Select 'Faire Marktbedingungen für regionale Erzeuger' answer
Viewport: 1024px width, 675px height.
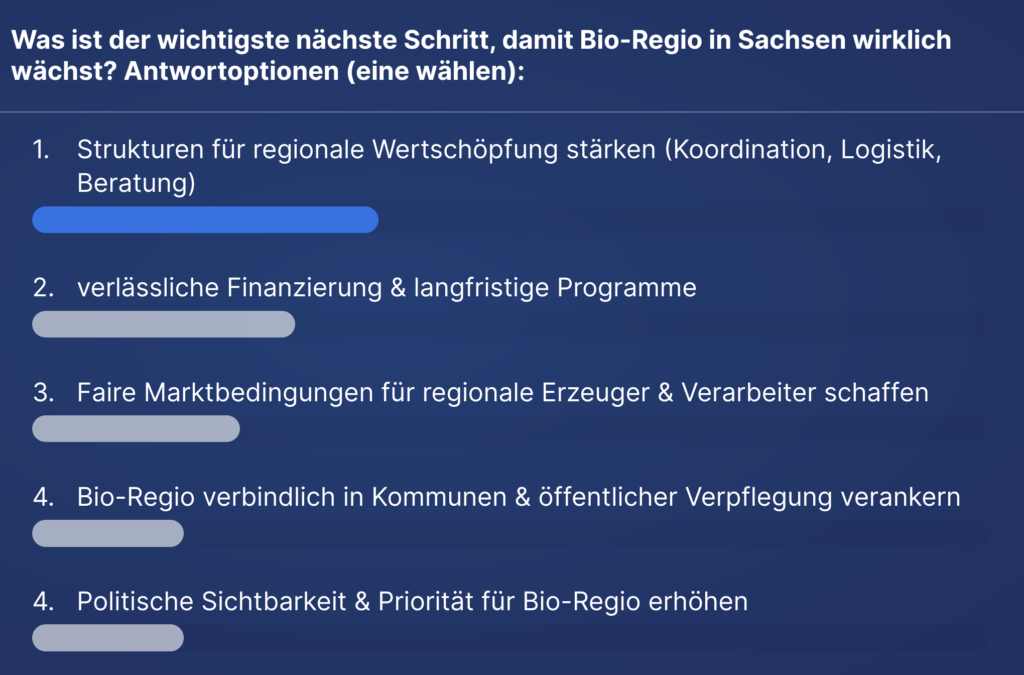click(x=502, y=393)
